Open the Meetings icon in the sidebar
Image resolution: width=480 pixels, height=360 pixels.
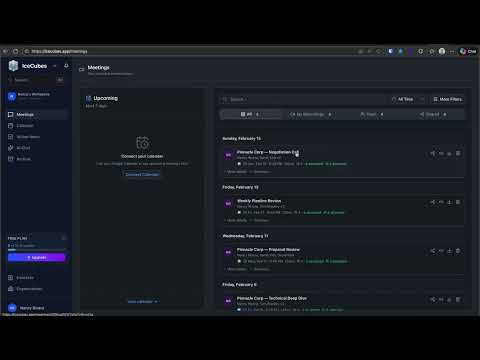(11, 114)
